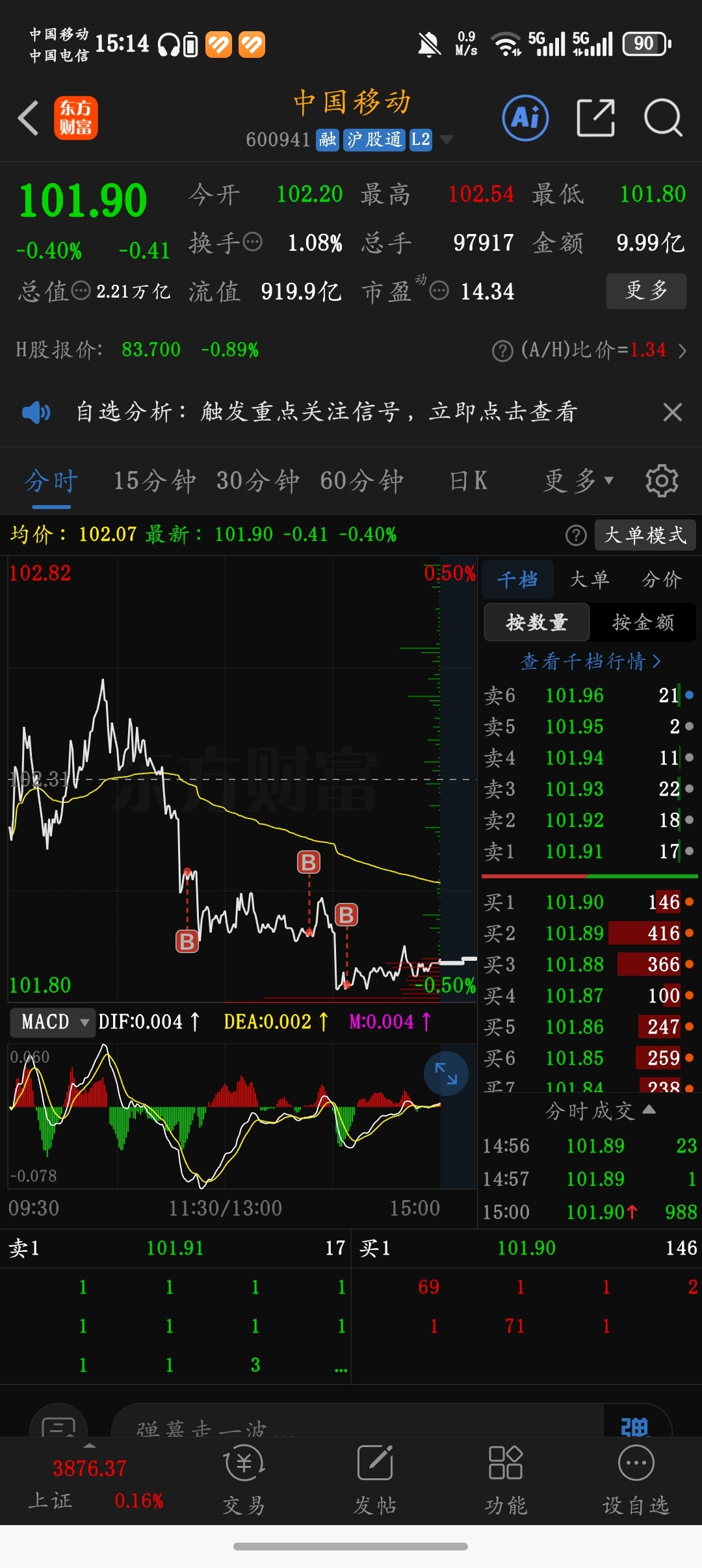Screen dimensions: 702x1568
Task: Select 大单 tab
Action: (590, 579)
